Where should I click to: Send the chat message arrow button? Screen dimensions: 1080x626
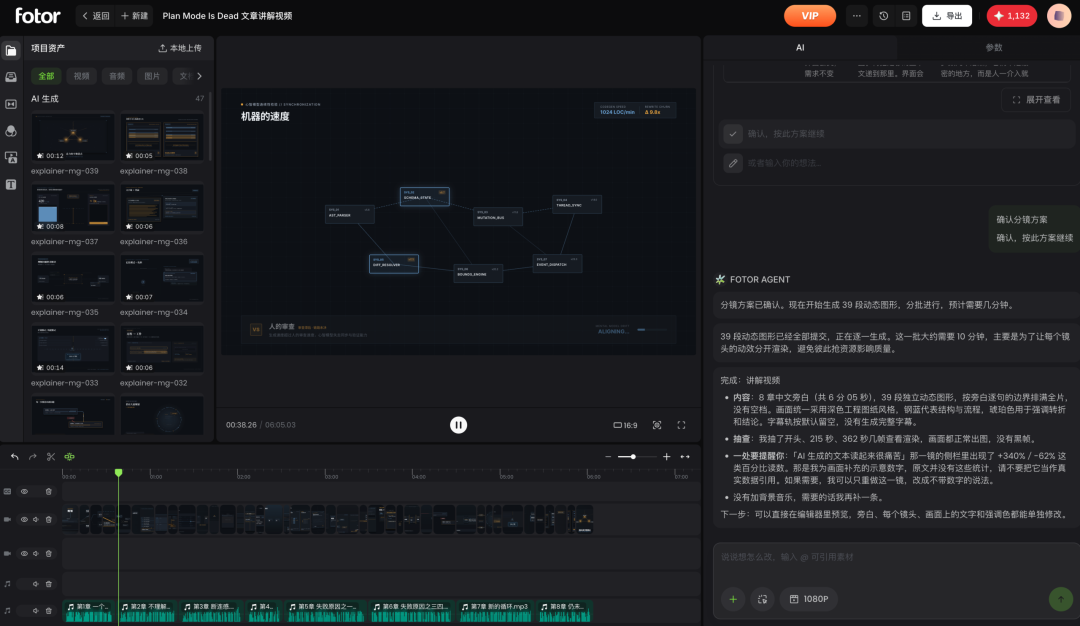coord(1061,599)
